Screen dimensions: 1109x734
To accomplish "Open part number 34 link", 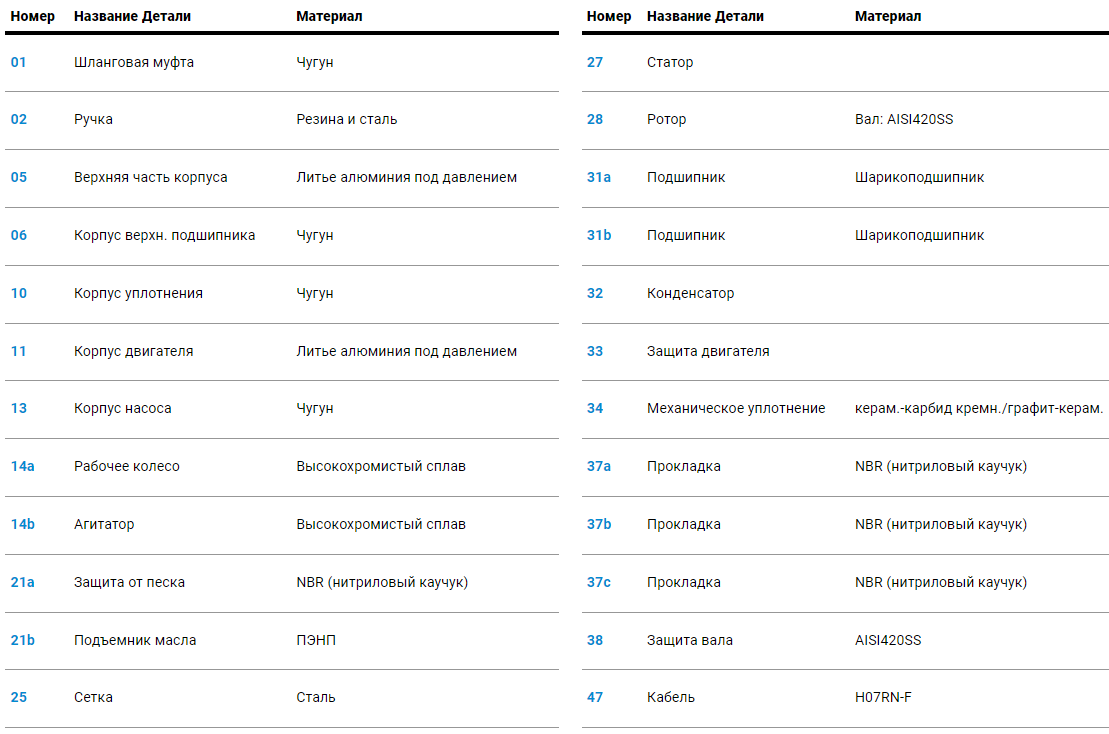I will pos(595,408).
